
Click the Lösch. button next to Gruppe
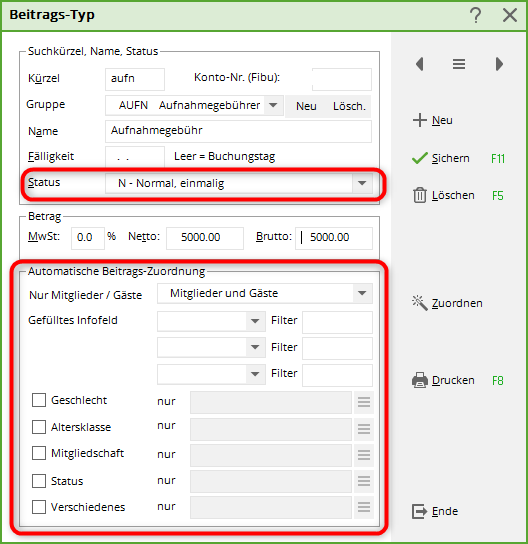(x=349, y=106)
